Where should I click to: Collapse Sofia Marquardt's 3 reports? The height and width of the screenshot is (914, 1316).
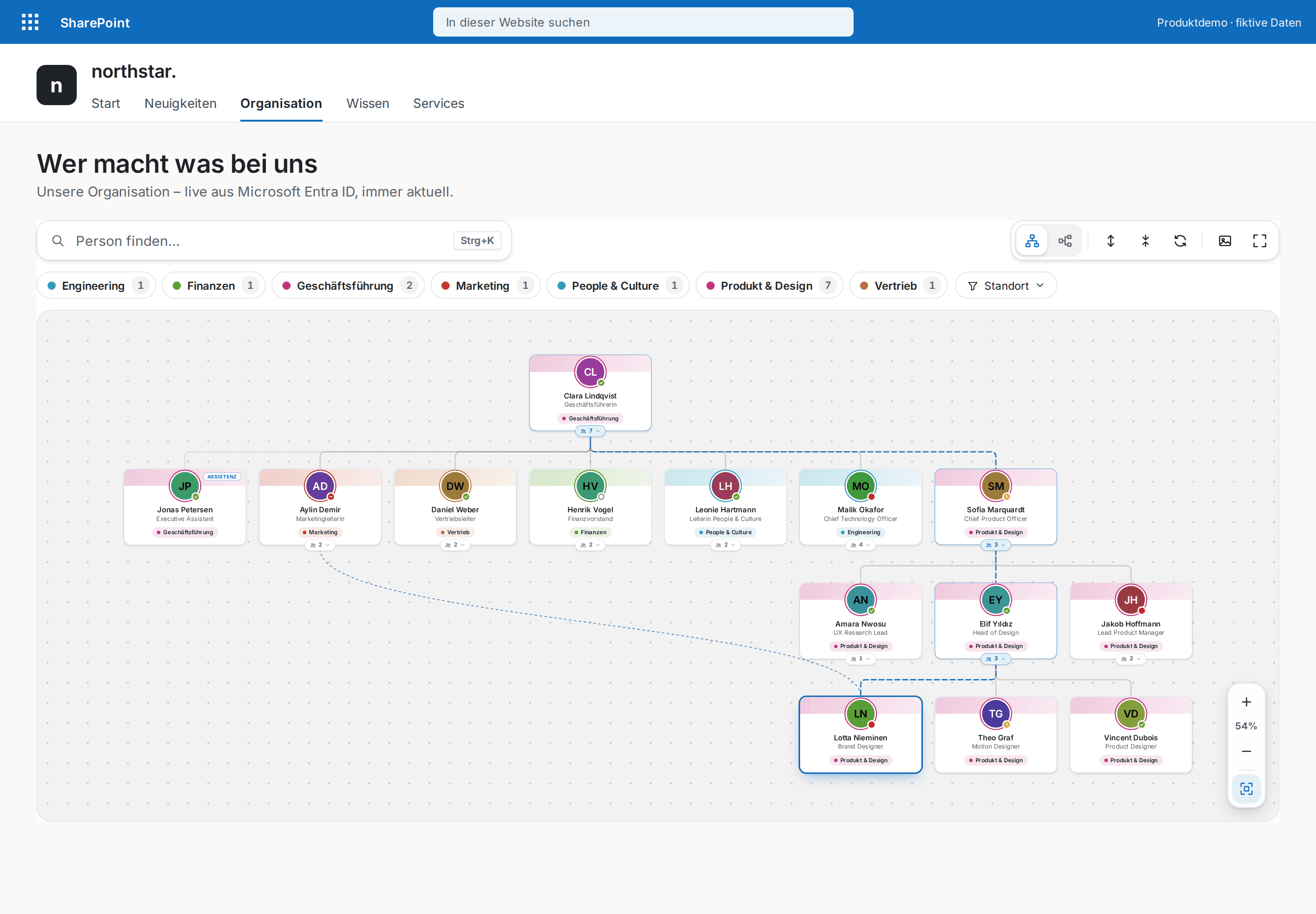[x=995, y=545]
